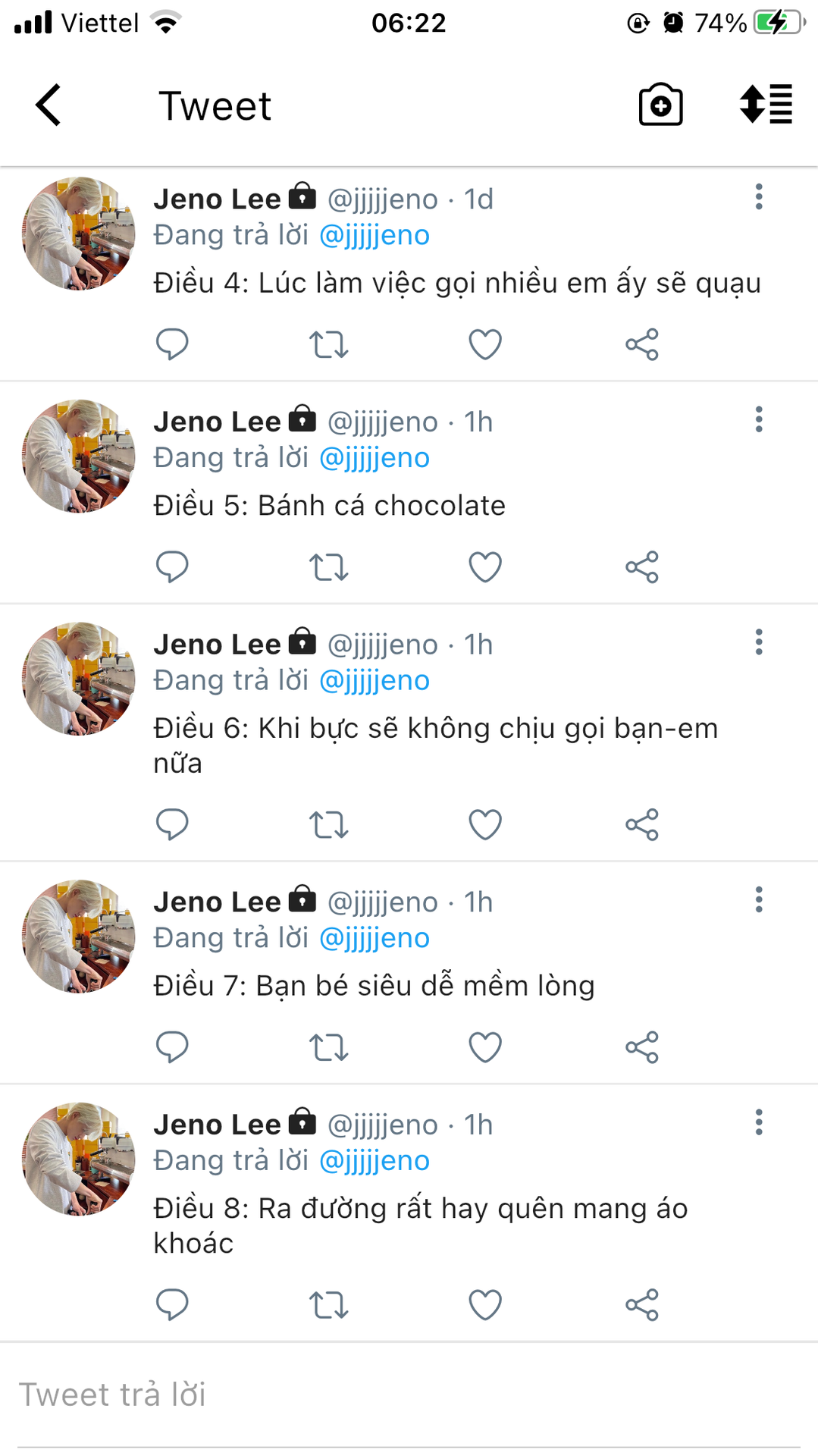Open more options for Điều 4 tweet
Screen dimensions: 818x1456
758,197
